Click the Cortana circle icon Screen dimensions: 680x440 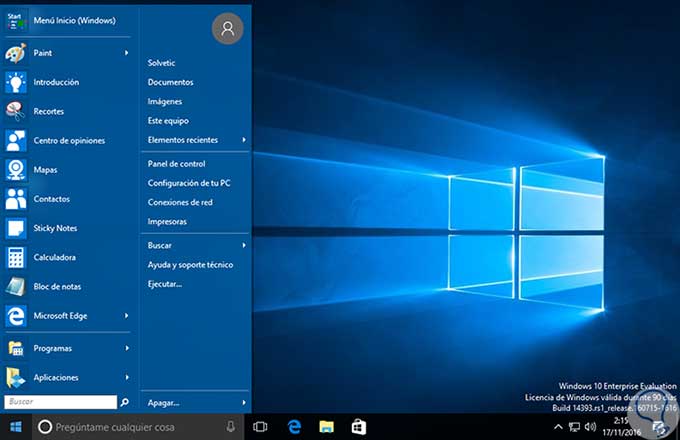tap(45, 427)
